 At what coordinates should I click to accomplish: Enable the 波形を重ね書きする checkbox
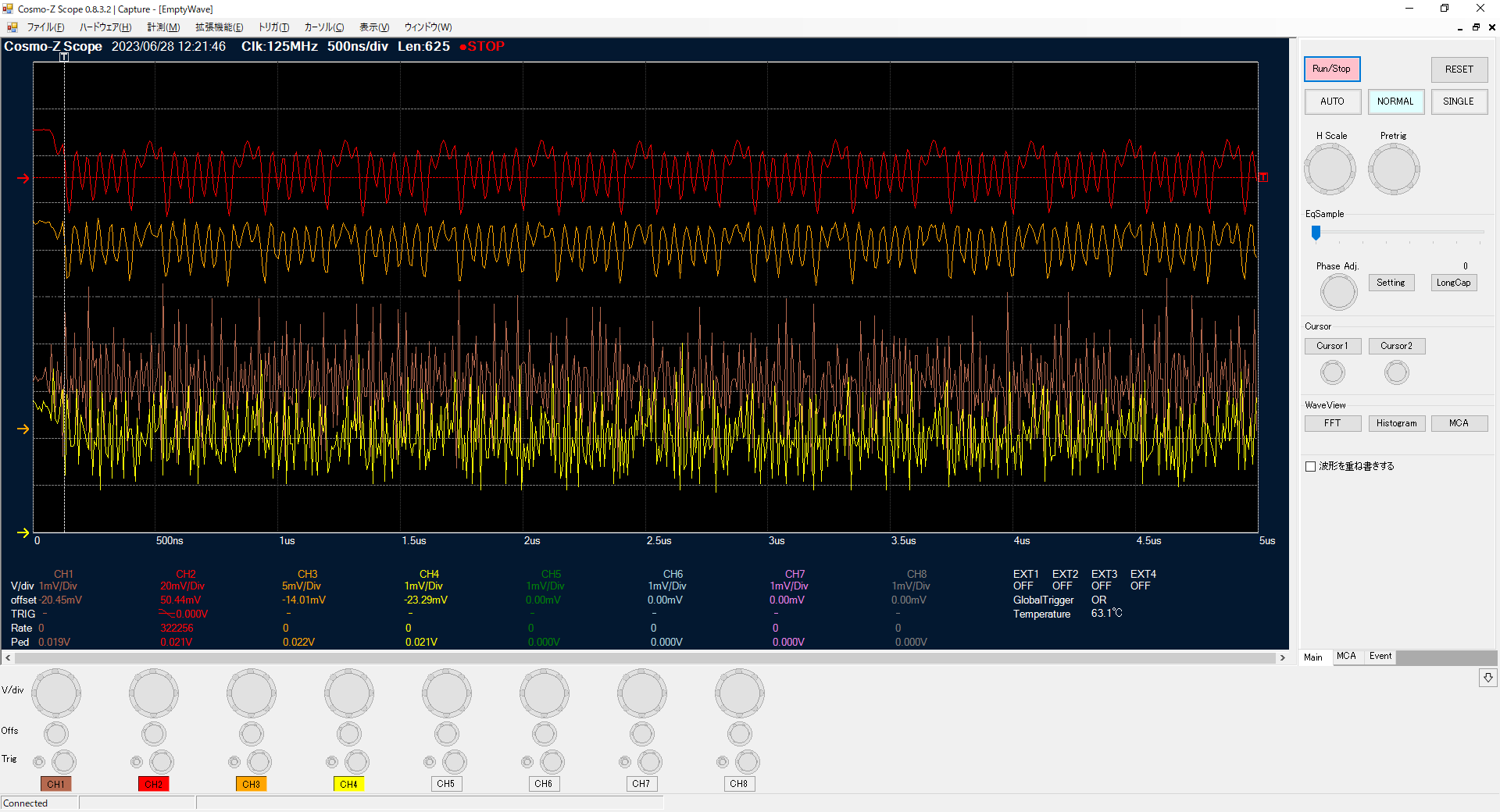(1311, 466)
